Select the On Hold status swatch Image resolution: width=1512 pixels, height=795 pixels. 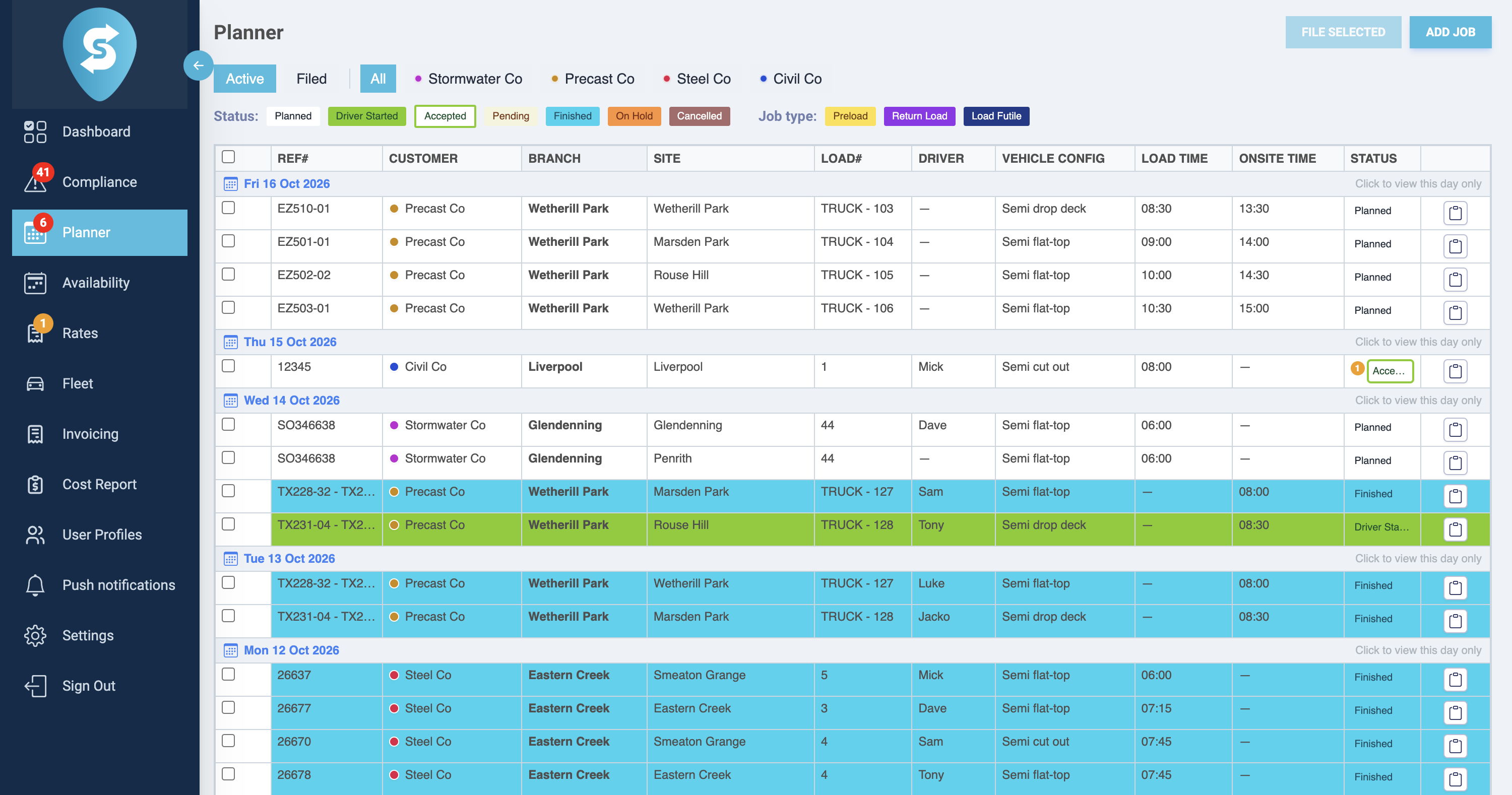tap(634, 116)
